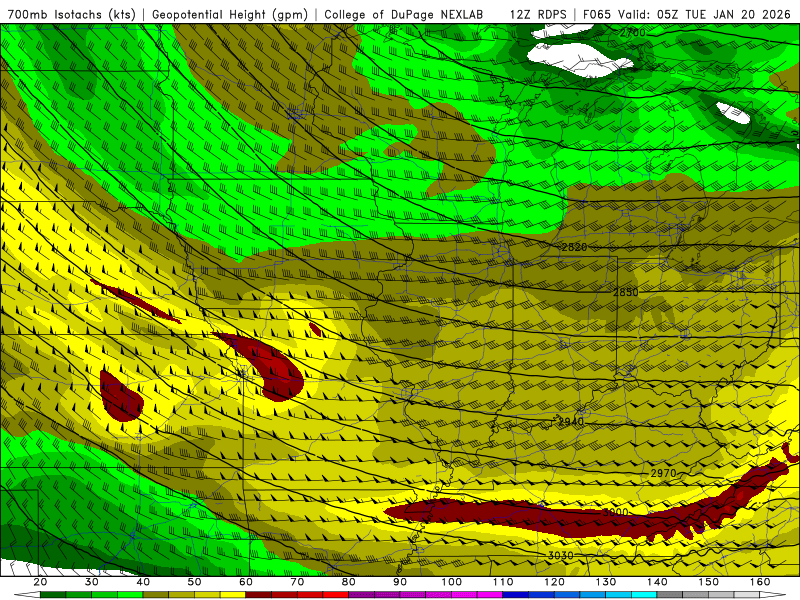Click the '700mb Isotachs (kts)' title text
800x600 pixels.
pos(71,14)
